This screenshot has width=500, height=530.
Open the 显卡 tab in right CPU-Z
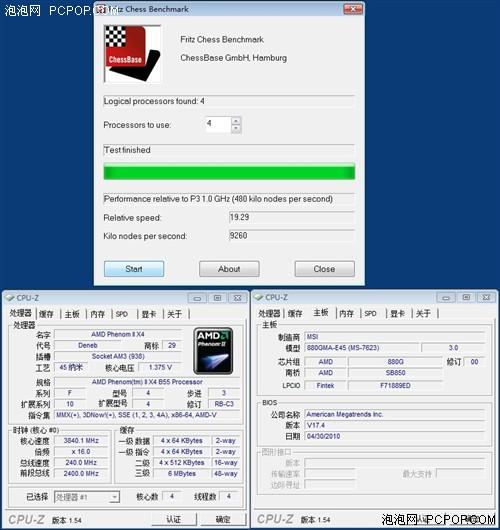tap(398, 313)
